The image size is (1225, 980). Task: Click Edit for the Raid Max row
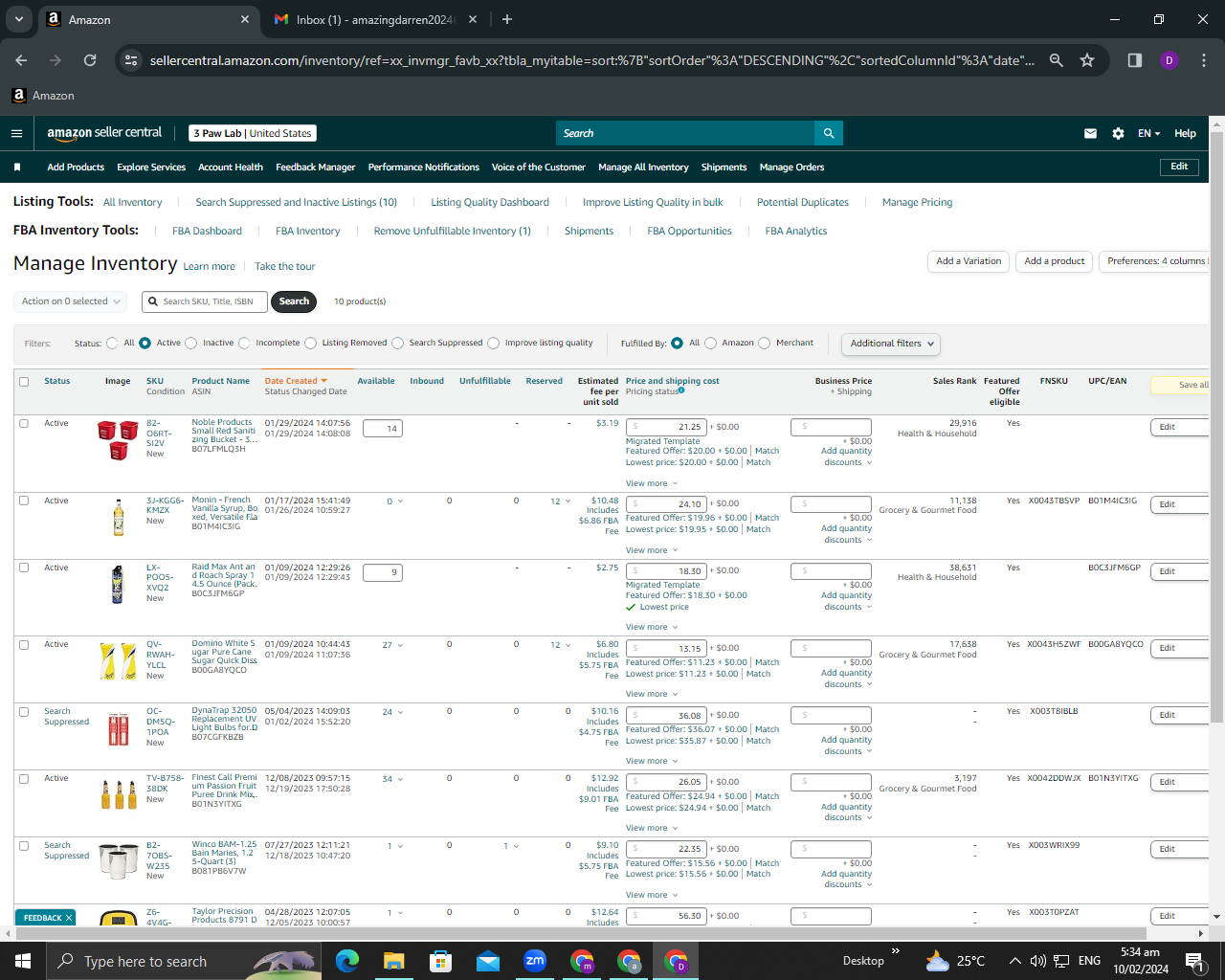click(1179, 571)
